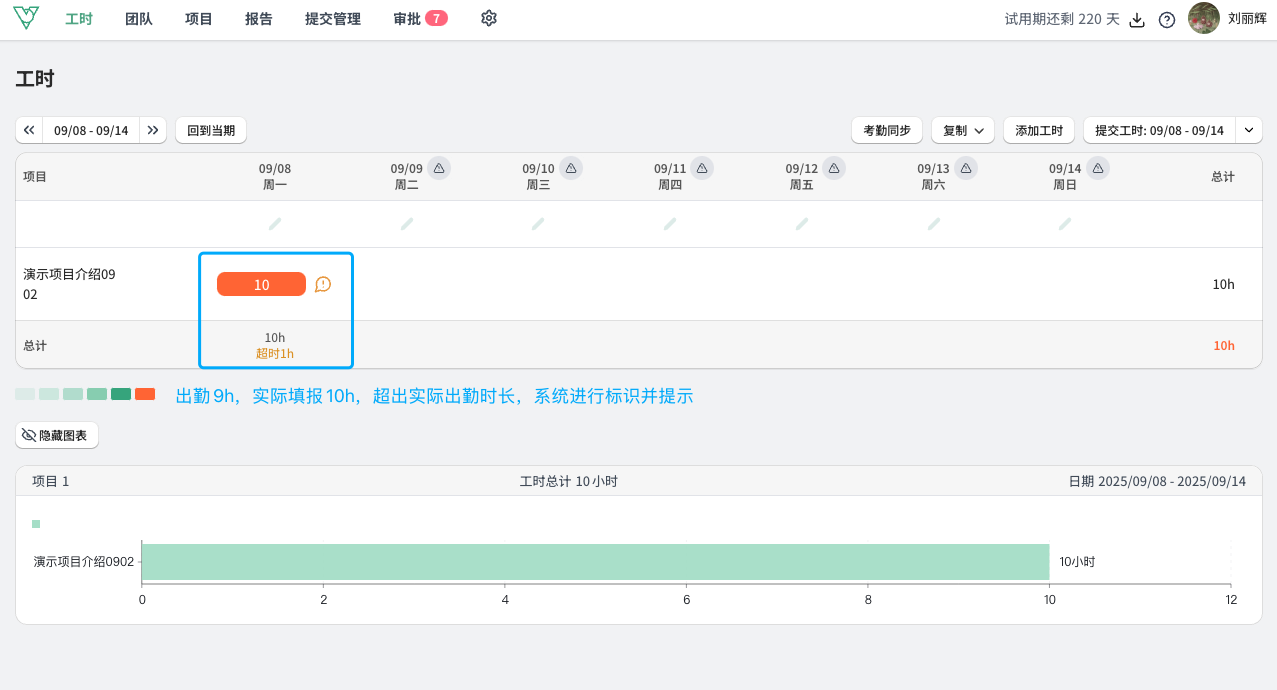The image size is (1277, 690).
Task: Open the 09/08 - 09/14 date range picker
Action: [x=91, y=130]
